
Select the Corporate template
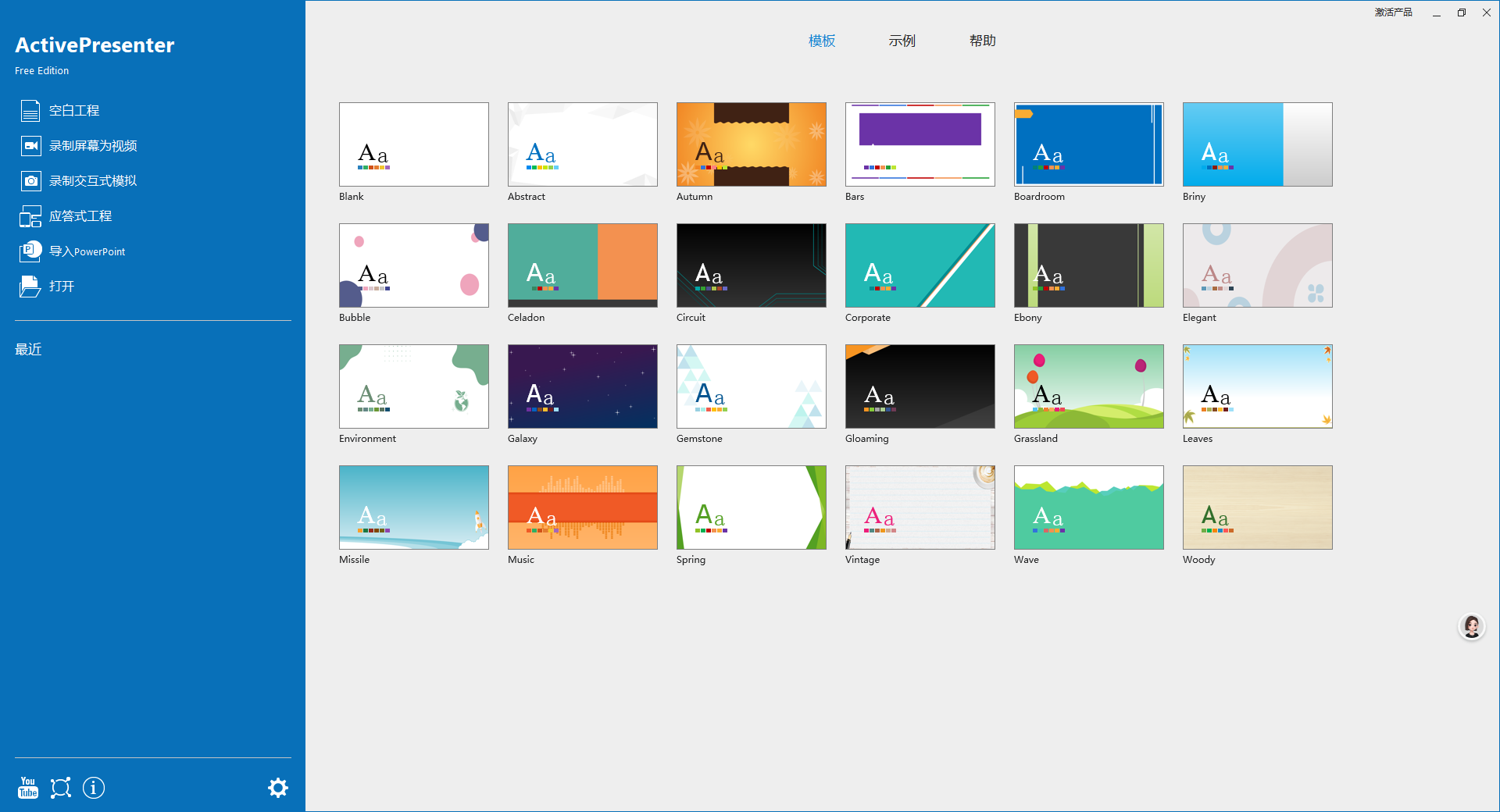(x=920, y=265)
